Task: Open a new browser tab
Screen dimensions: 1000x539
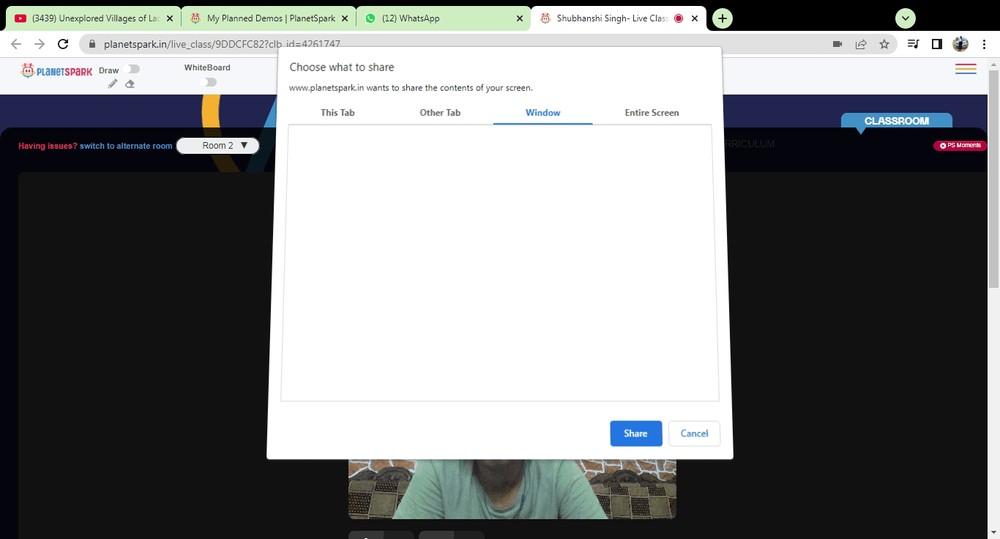Action: click(722, 18)
